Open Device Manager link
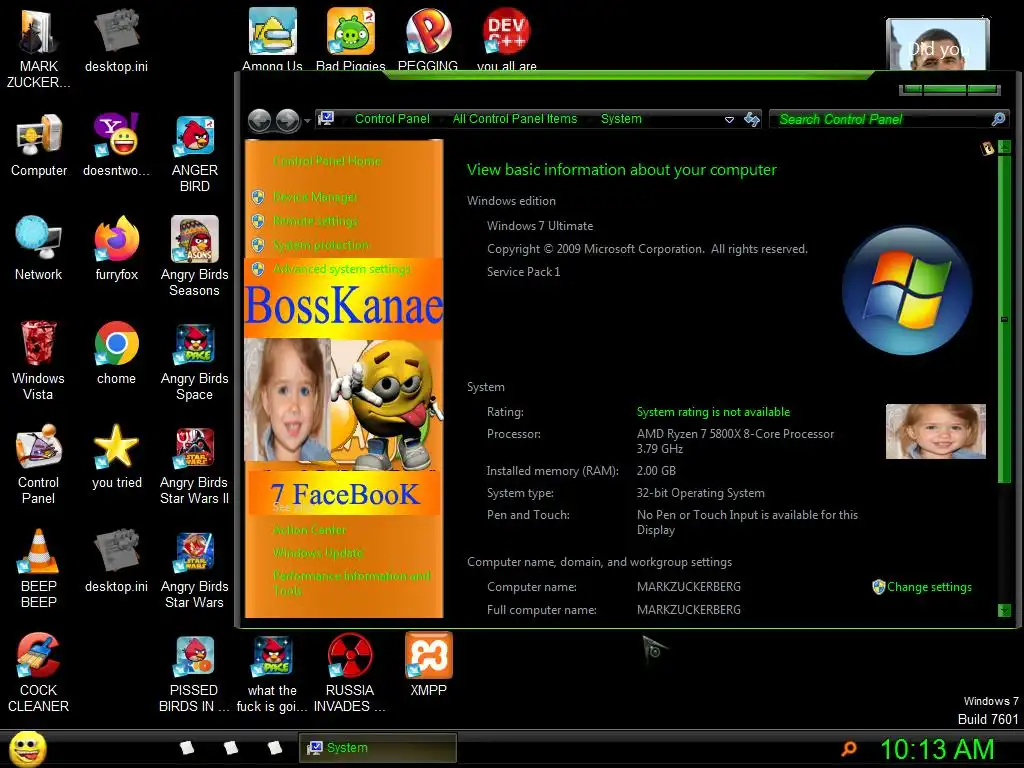 click(x=315, y=197)
